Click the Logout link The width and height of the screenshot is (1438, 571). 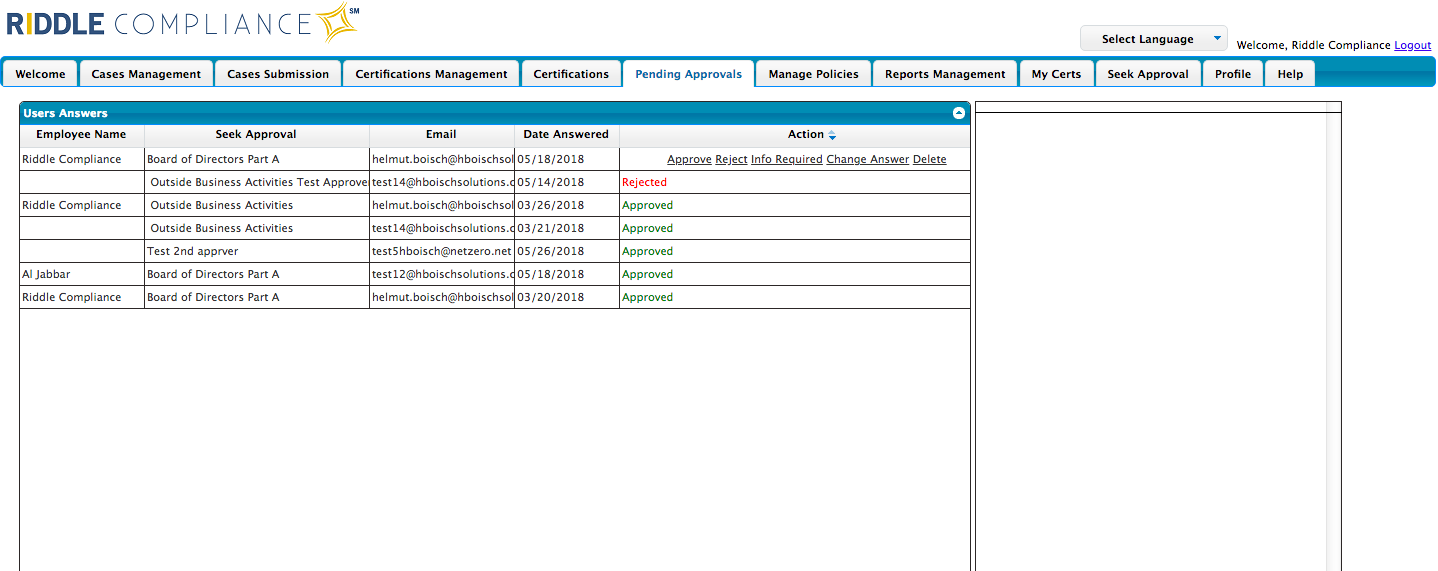coord(1412,45)
